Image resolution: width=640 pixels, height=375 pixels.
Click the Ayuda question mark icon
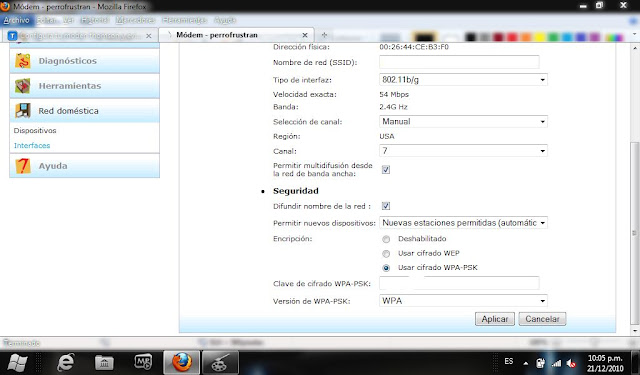coord(23,166)
